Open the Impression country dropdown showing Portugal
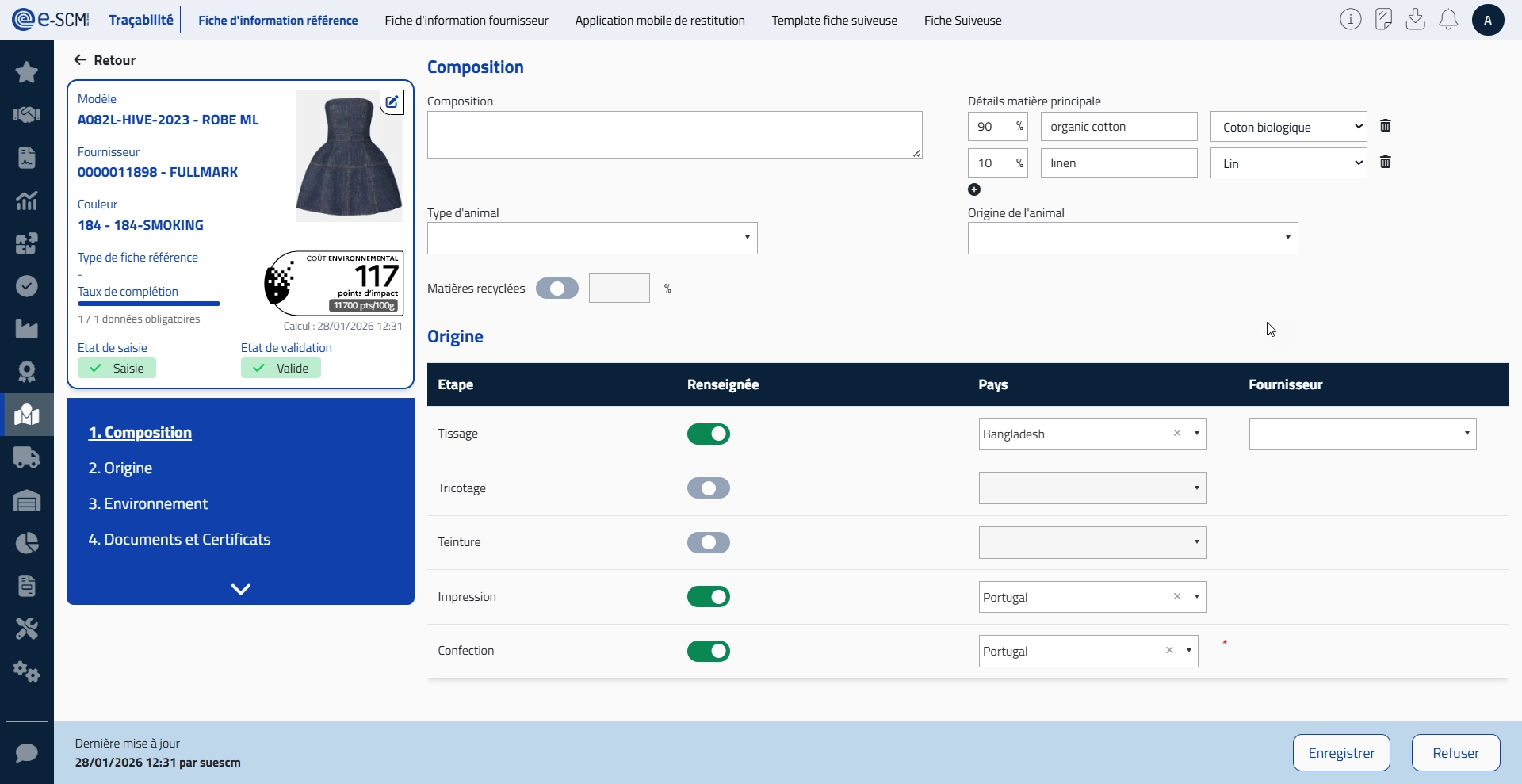Viewport: 1522px width, 784px height. [1092, 597]
